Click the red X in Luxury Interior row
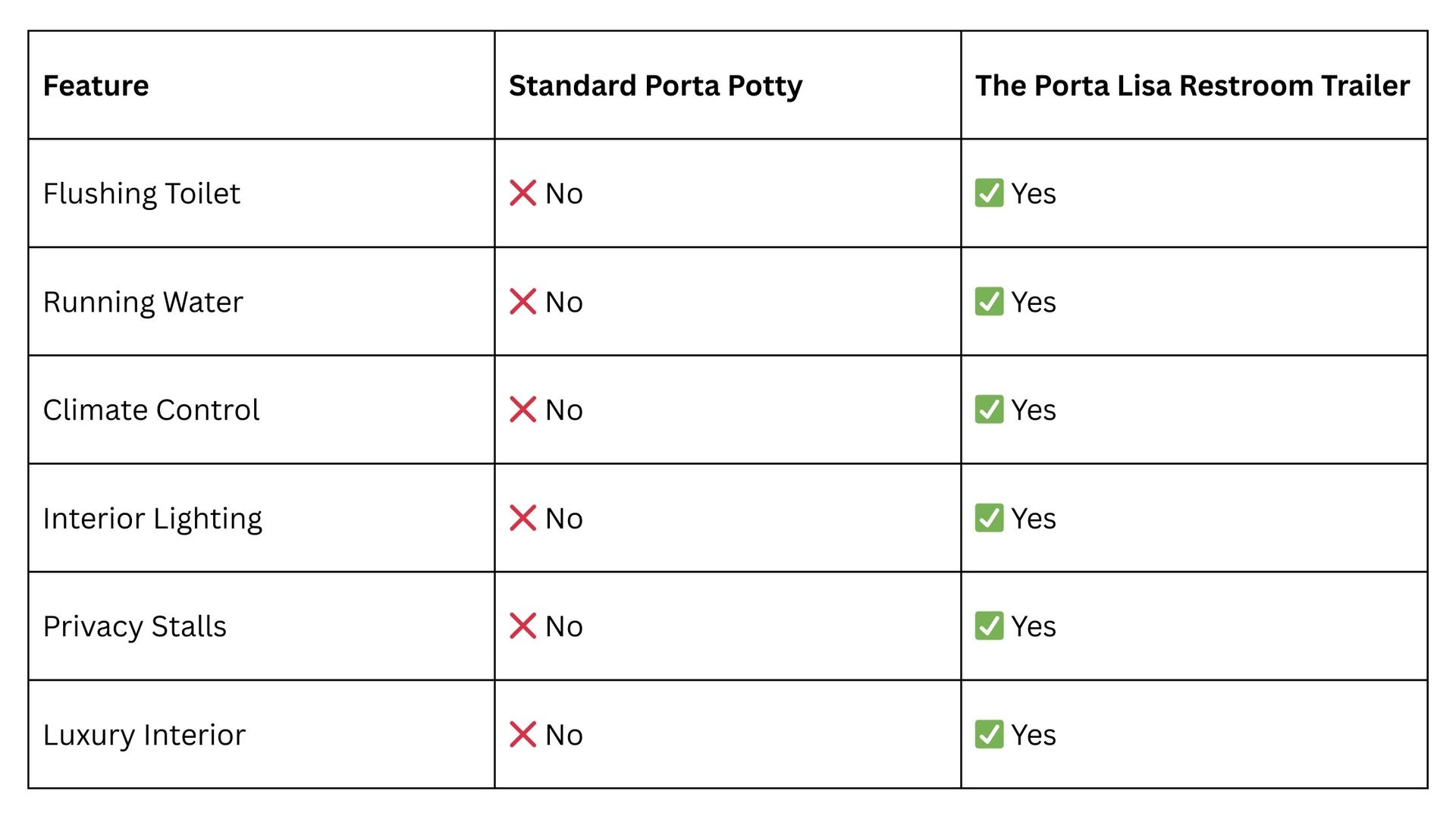 click(522, 734)
